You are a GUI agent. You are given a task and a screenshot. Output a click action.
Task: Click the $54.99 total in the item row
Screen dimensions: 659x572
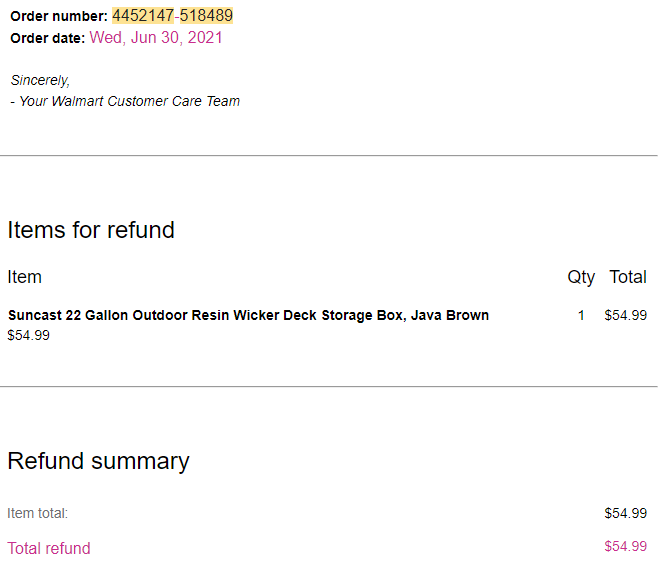coord(625,315)
